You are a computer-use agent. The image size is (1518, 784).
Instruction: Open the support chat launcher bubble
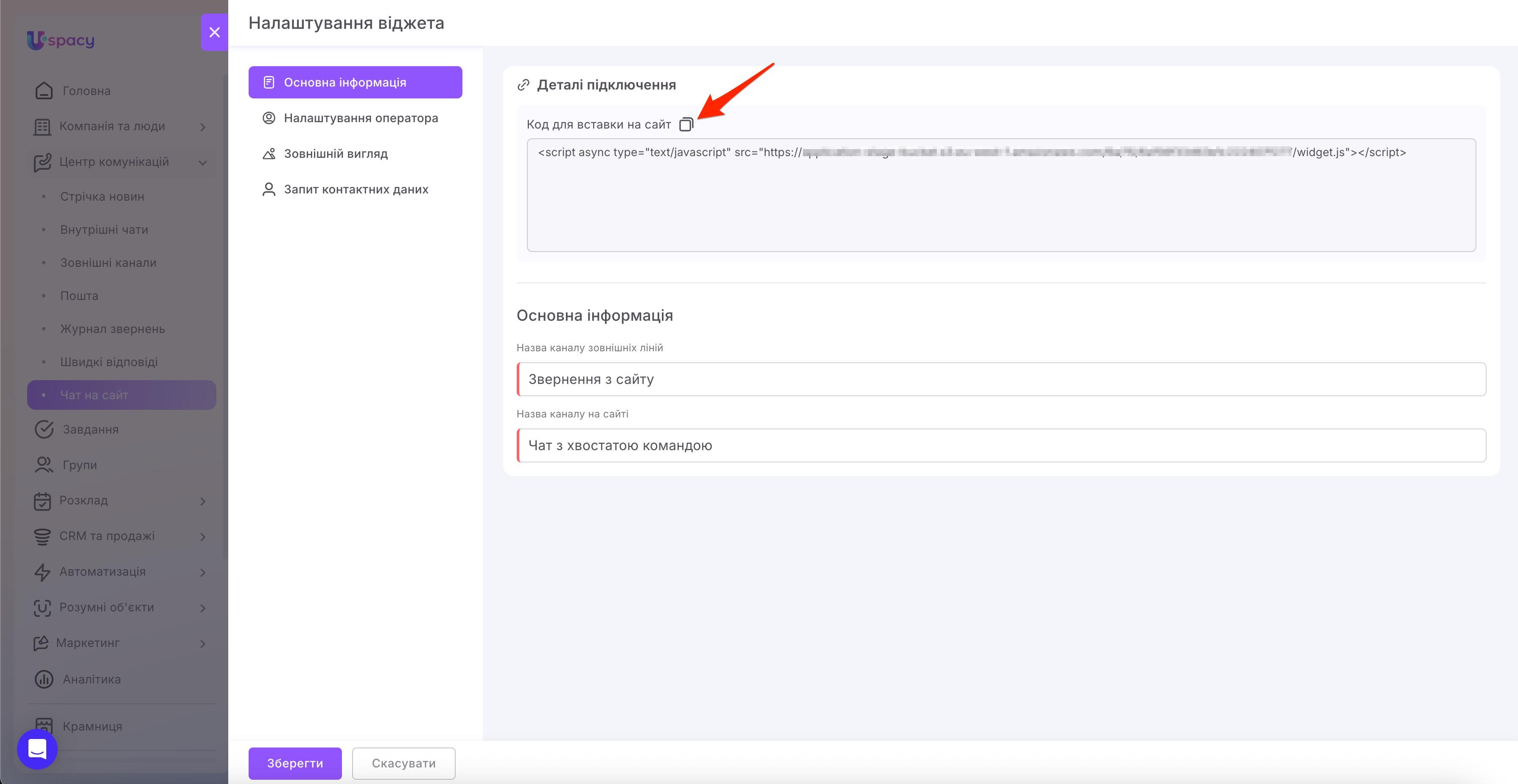pyautogui.click(x=37, y=749)
